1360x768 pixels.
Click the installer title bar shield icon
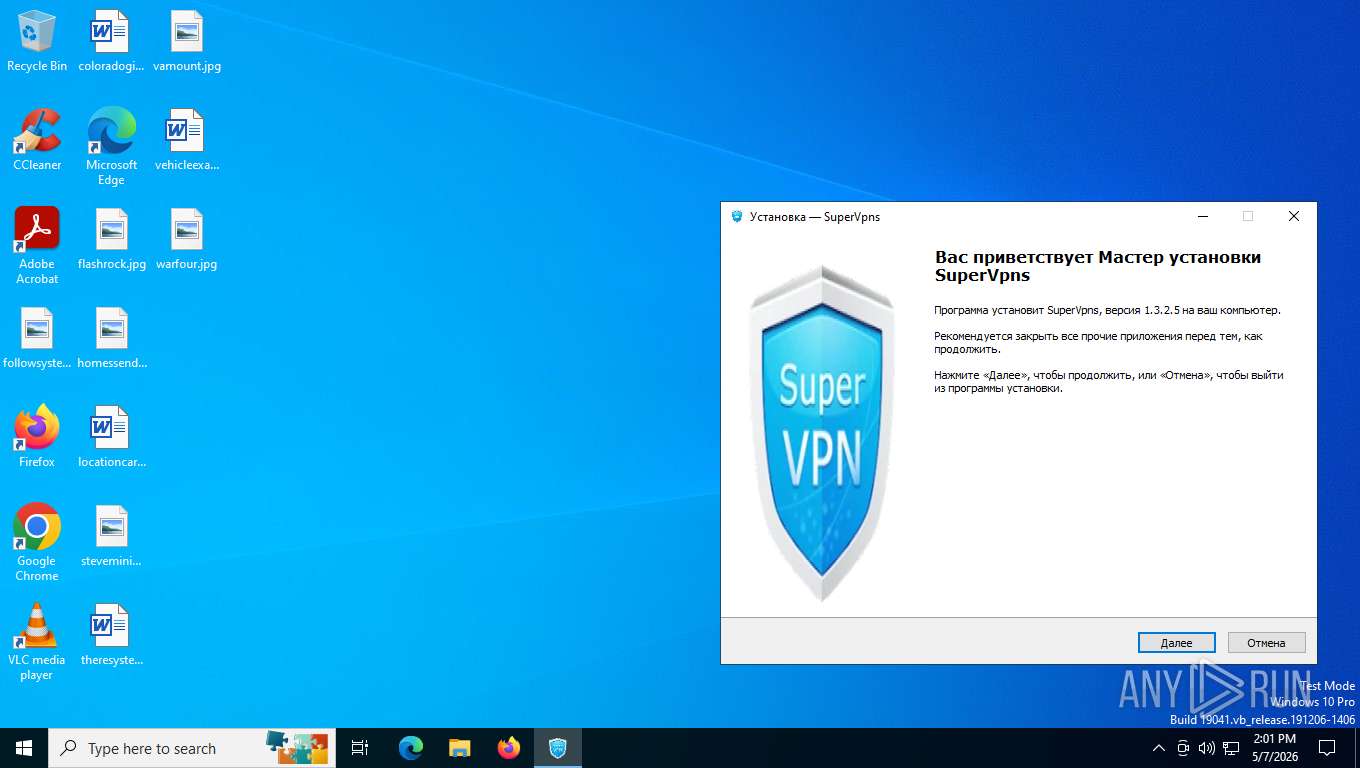737,216
